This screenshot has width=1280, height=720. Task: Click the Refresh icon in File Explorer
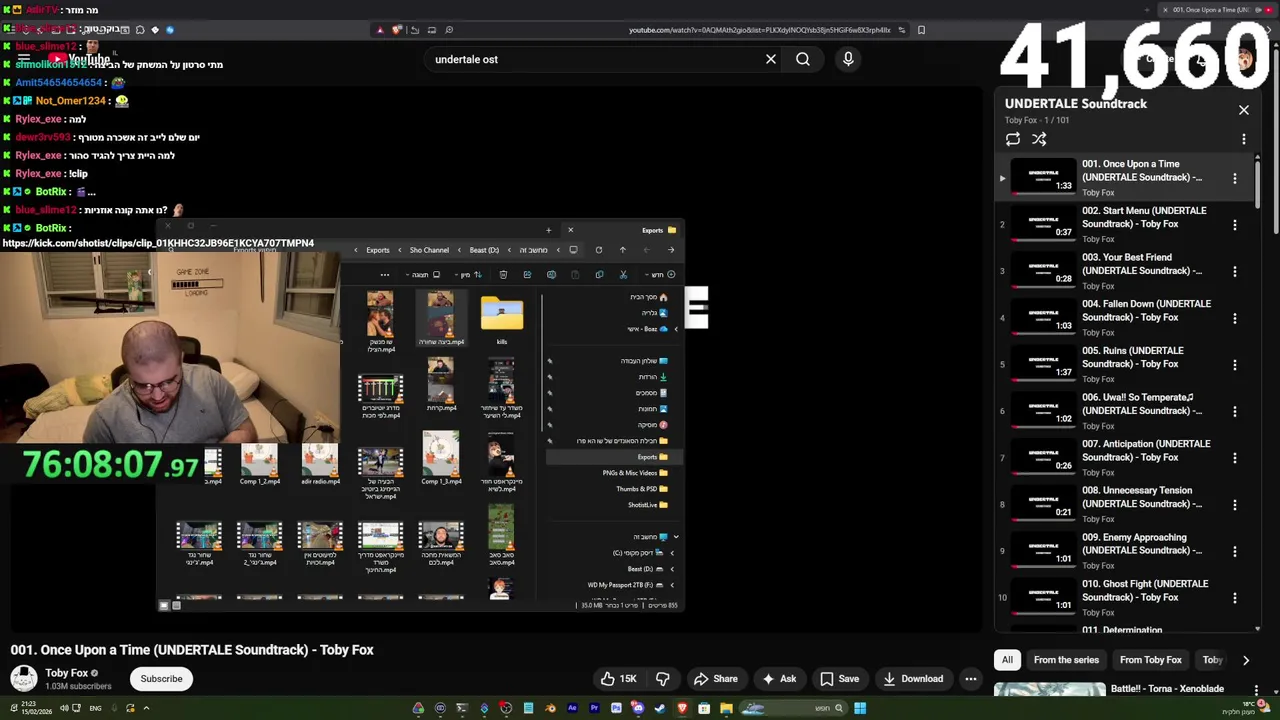[x=598, y=250]
